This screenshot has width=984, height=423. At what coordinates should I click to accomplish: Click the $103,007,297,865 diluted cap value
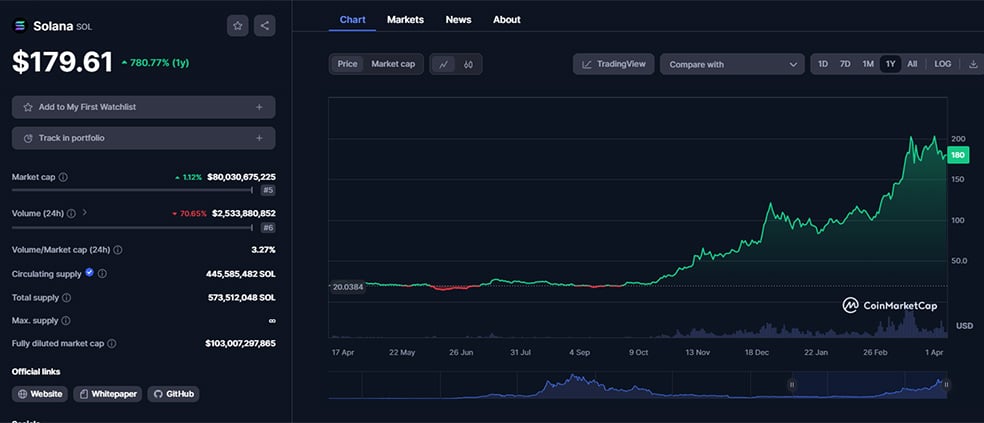(240, 344)
